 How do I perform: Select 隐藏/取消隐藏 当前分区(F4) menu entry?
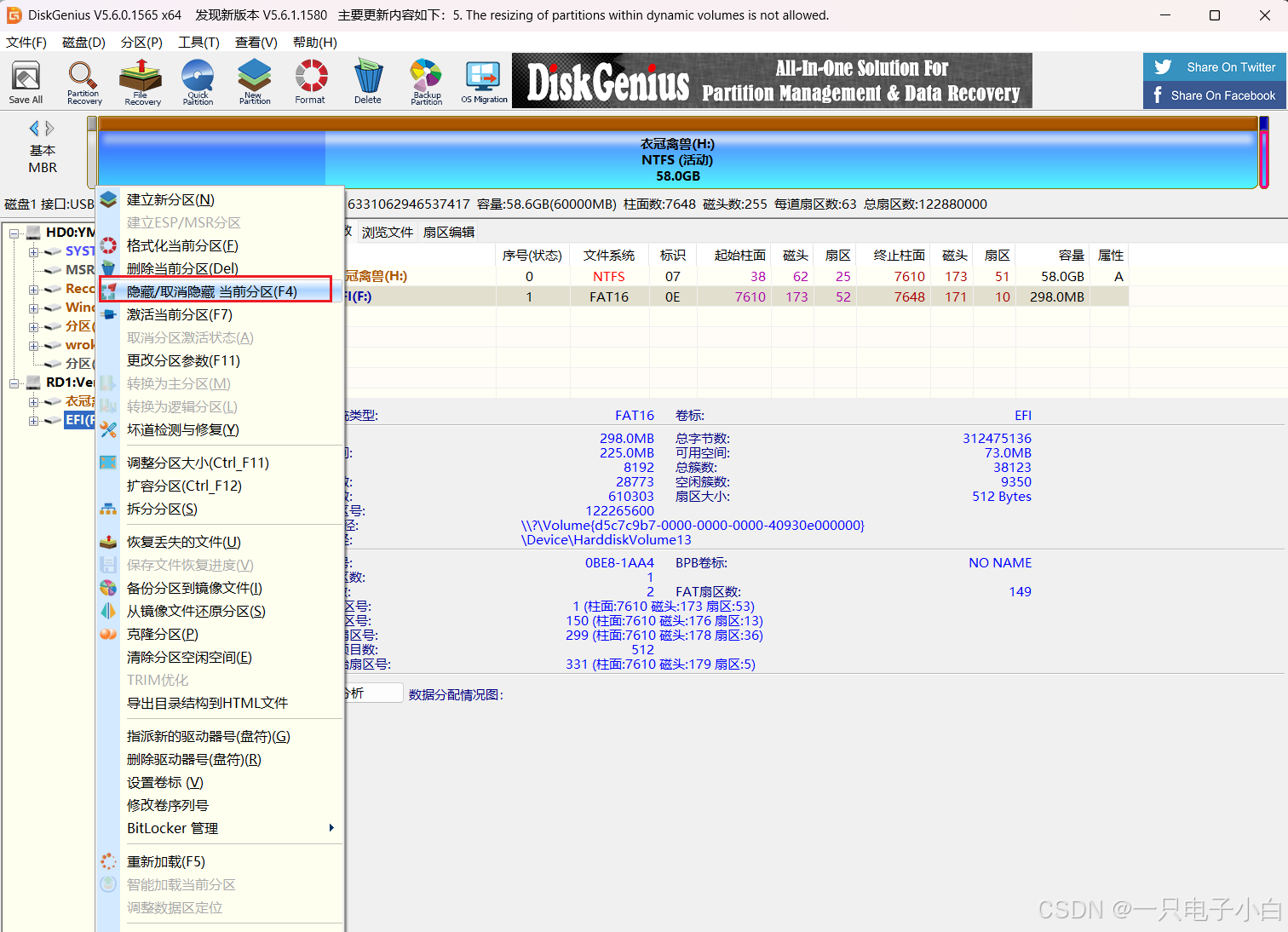click(220, 291)
